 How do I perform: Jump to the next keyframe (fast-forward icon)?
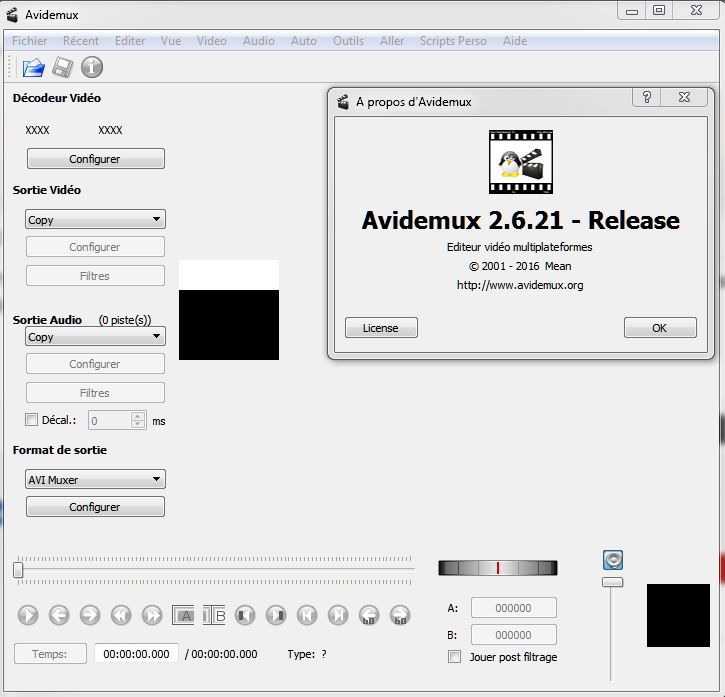click(152, 615)
